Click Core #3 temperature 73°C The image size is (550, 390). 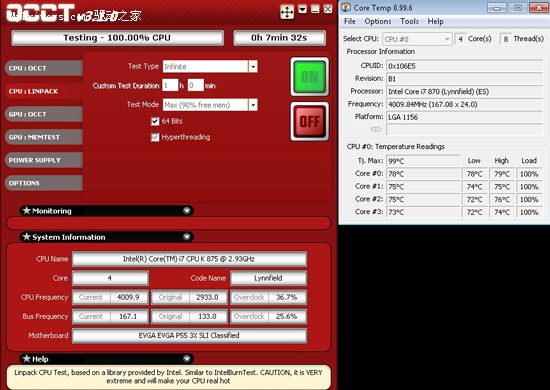point(423,212)
